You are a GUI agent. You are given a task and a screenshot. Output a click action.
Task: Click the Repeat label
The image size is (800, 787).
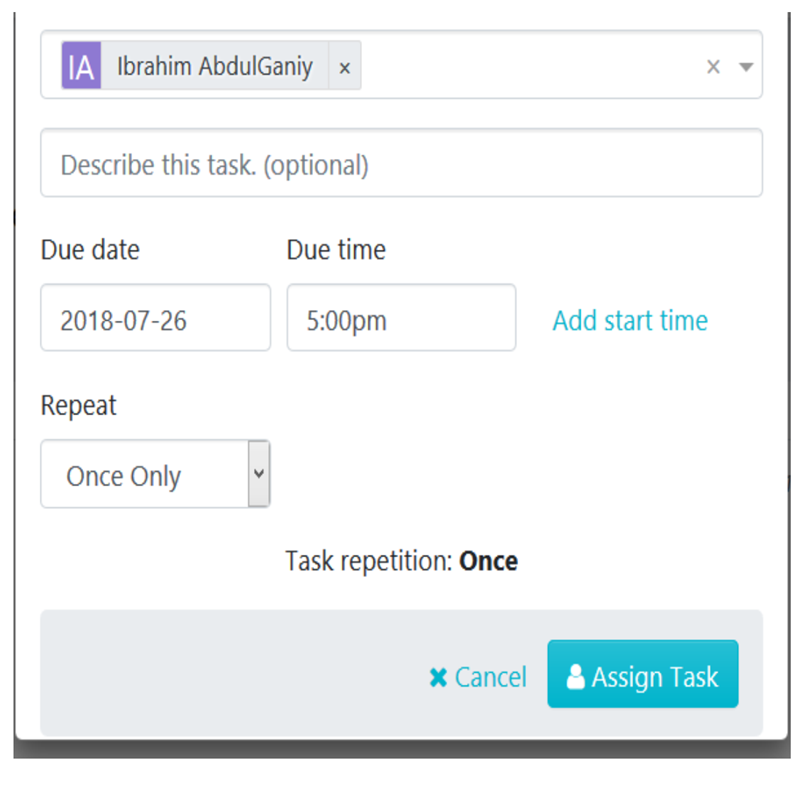[79, 406]
